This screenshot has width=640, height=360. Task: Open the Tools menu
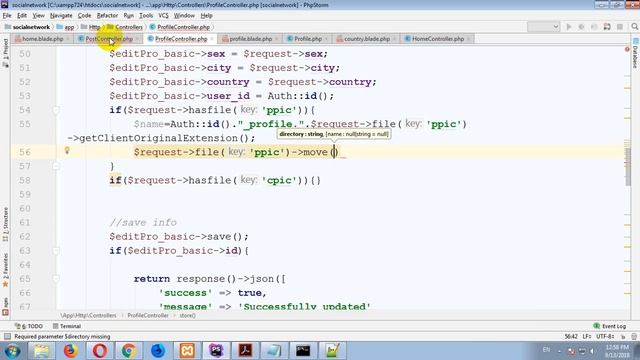click(146, 16)
